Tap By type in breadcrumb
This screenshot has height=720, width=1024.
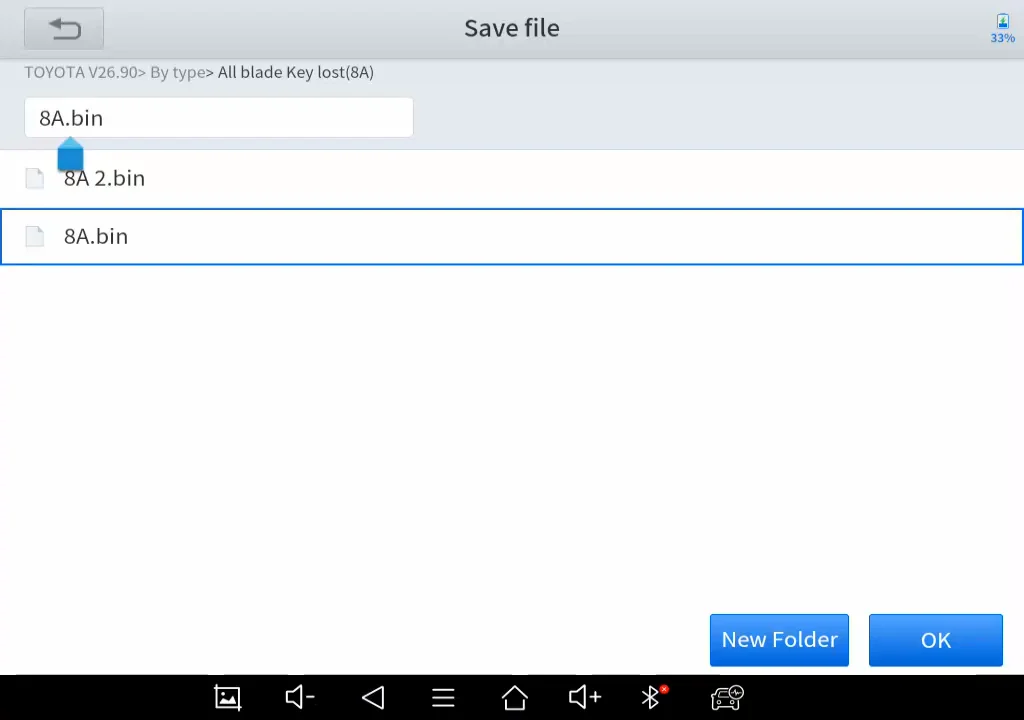pos(178,73)
